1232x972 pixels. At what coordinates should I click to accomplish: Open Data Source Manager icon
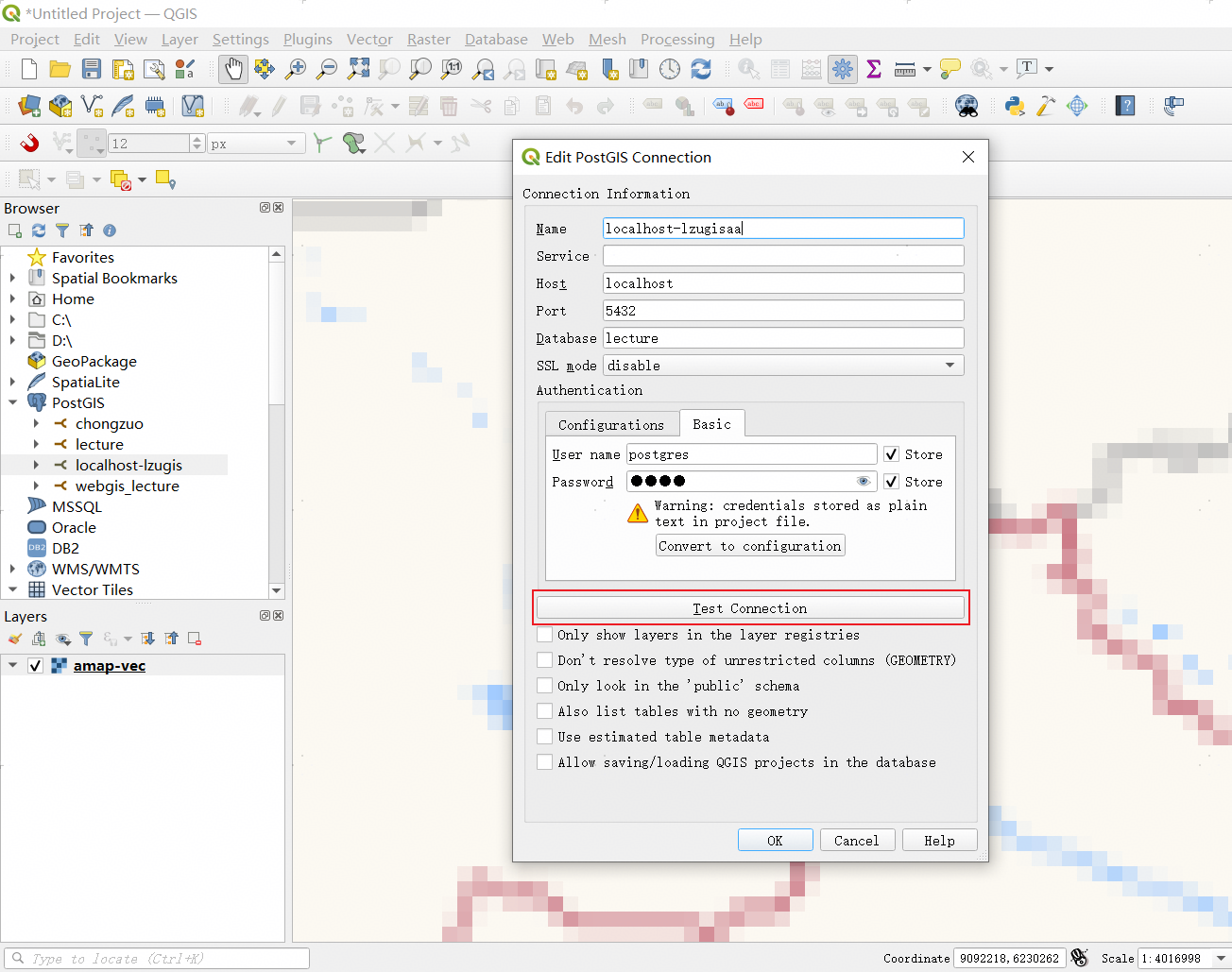[29, 106]
